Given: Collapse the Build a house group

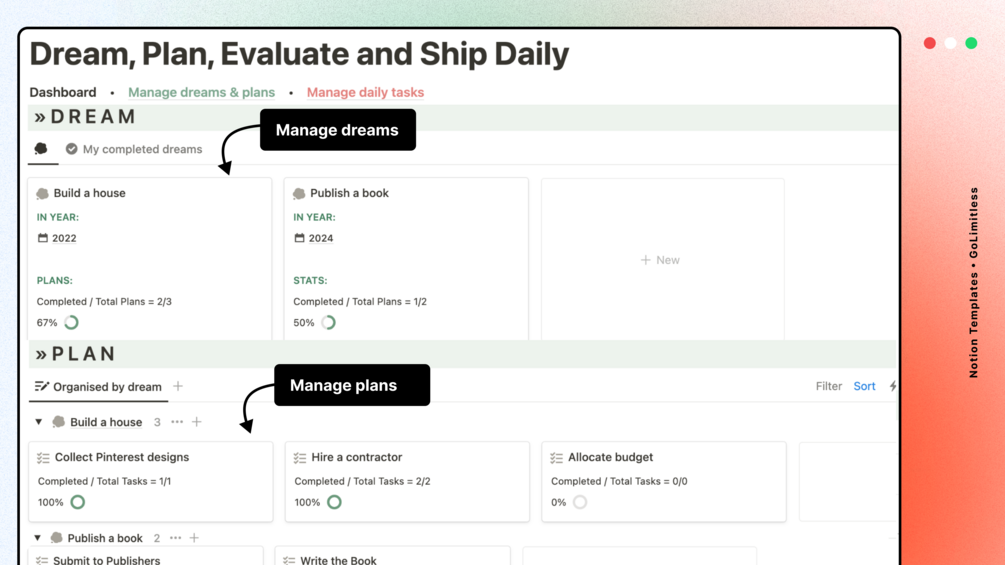Looking at the screenshot, I should [39, 422].
